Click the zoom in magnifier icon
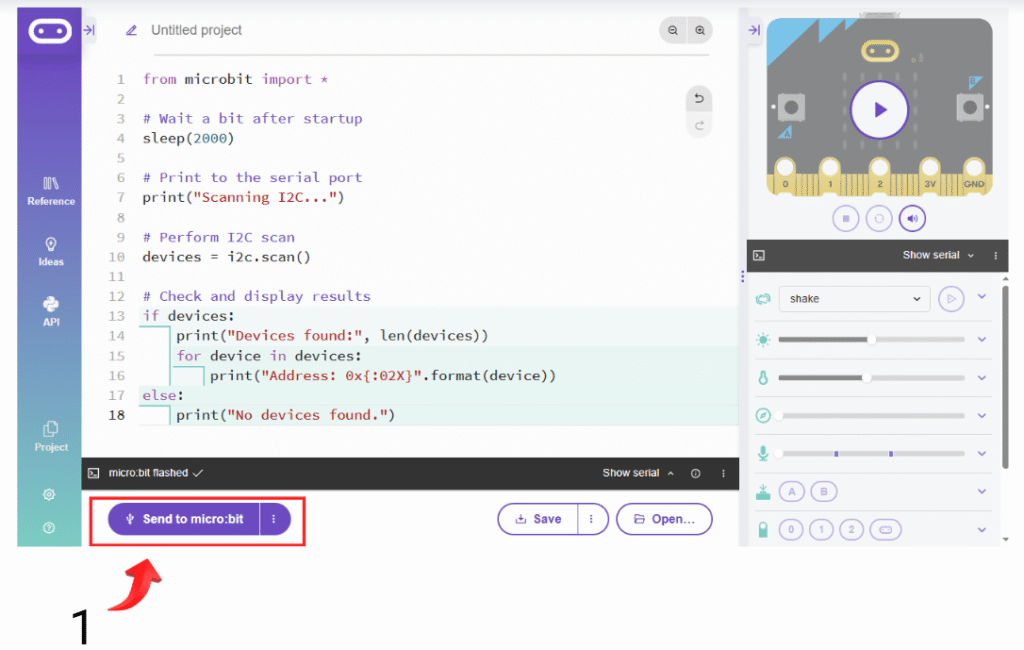Viewport: 1024px width, 650px height. 700,31
